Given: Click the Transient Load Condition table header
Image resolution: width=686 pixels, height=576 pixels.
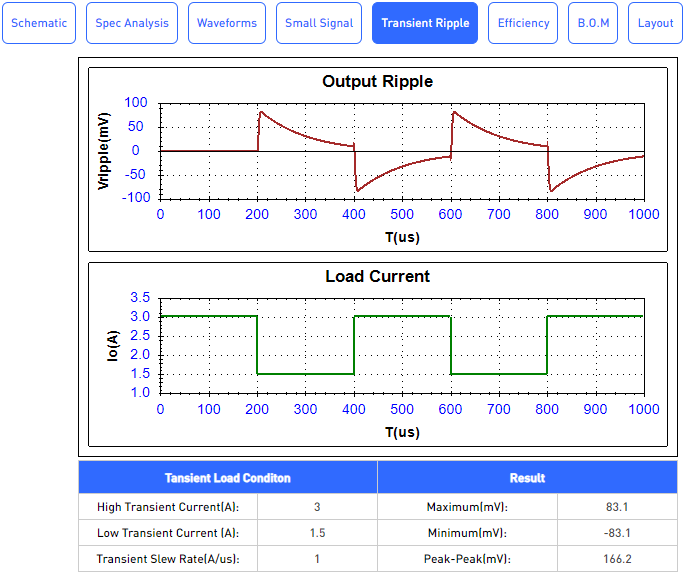Looking at the screenshot, I should pyautogui.click(x=228, y=477).
